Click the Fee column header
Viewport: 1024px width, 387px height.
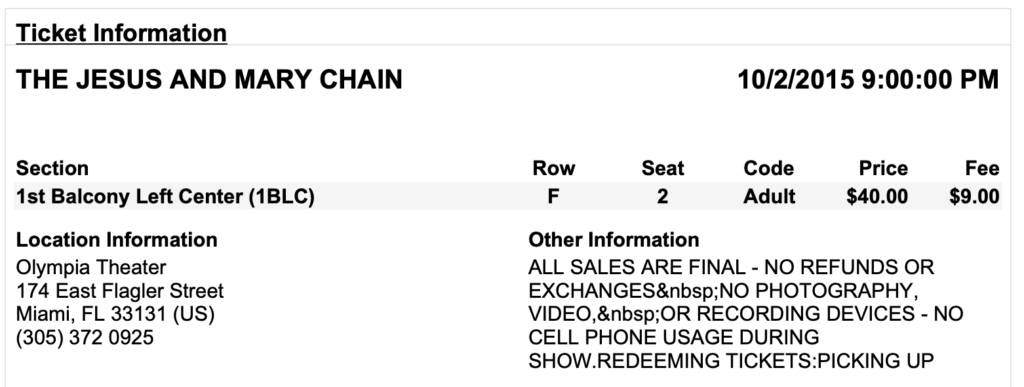pyautogui.click(x=982, y=168)
